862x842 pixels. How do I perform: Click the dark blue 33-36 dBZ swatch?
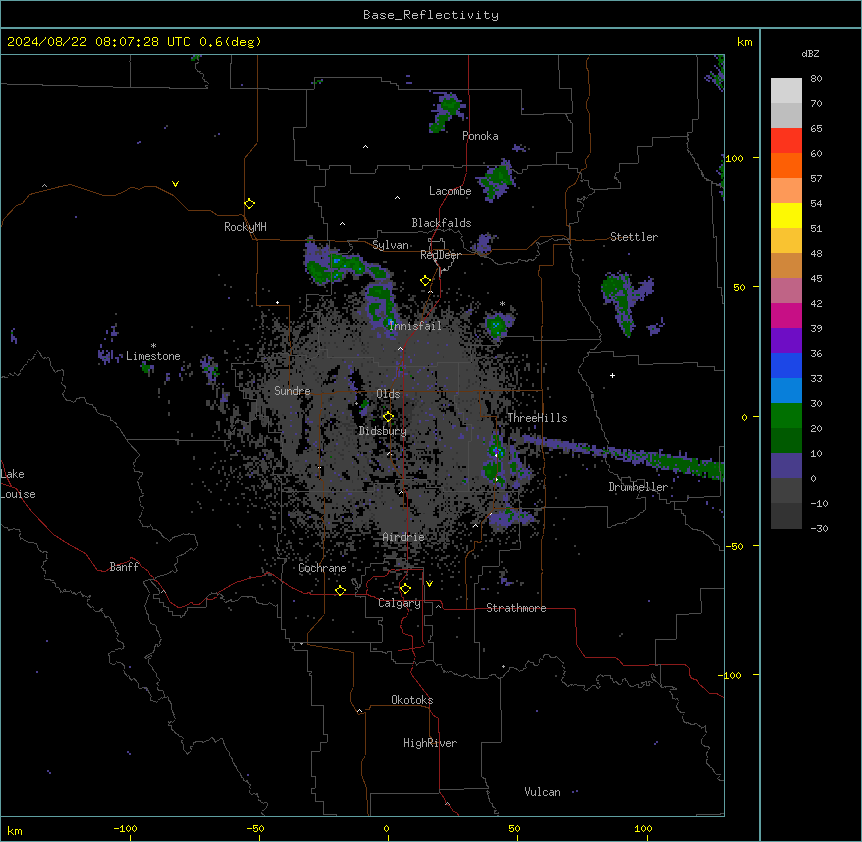point(786,365)
